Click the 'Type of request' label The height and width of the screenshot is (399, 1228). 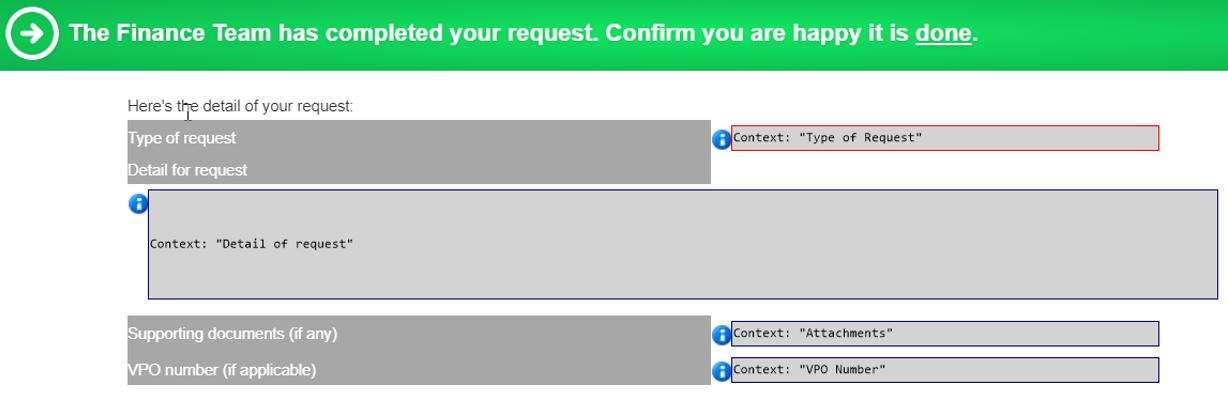182,138
